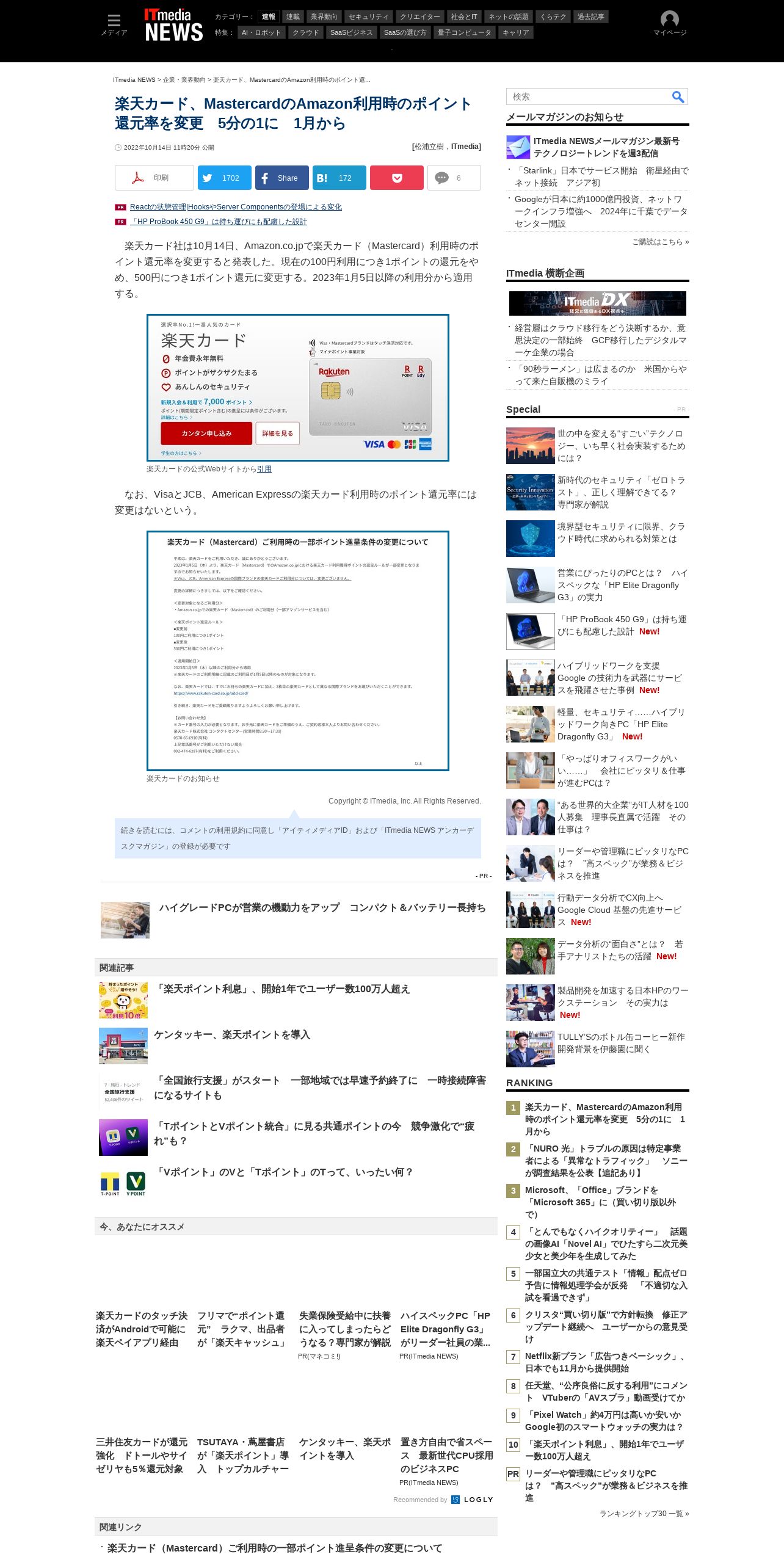Screen dimensions: 784x1568
Task: Click the mail magazine envelope icon
Action: click(518, 147)
